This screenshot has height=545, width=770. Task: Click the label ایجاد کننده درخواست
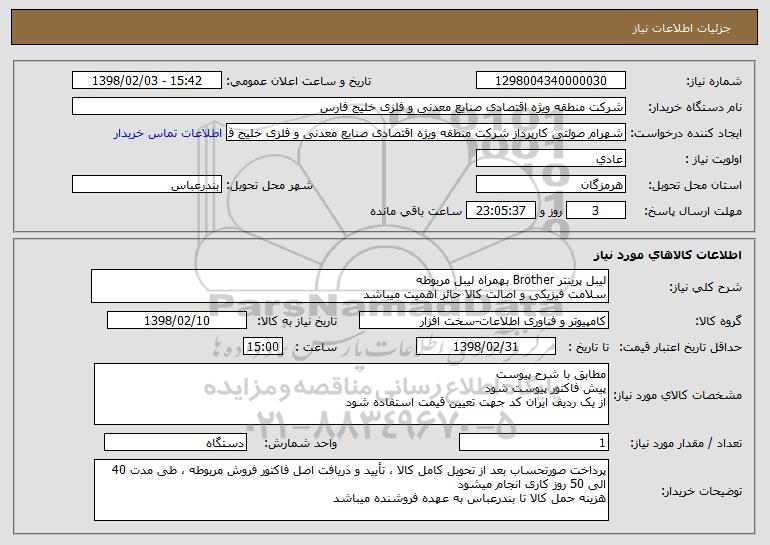(x=686, y=133)
